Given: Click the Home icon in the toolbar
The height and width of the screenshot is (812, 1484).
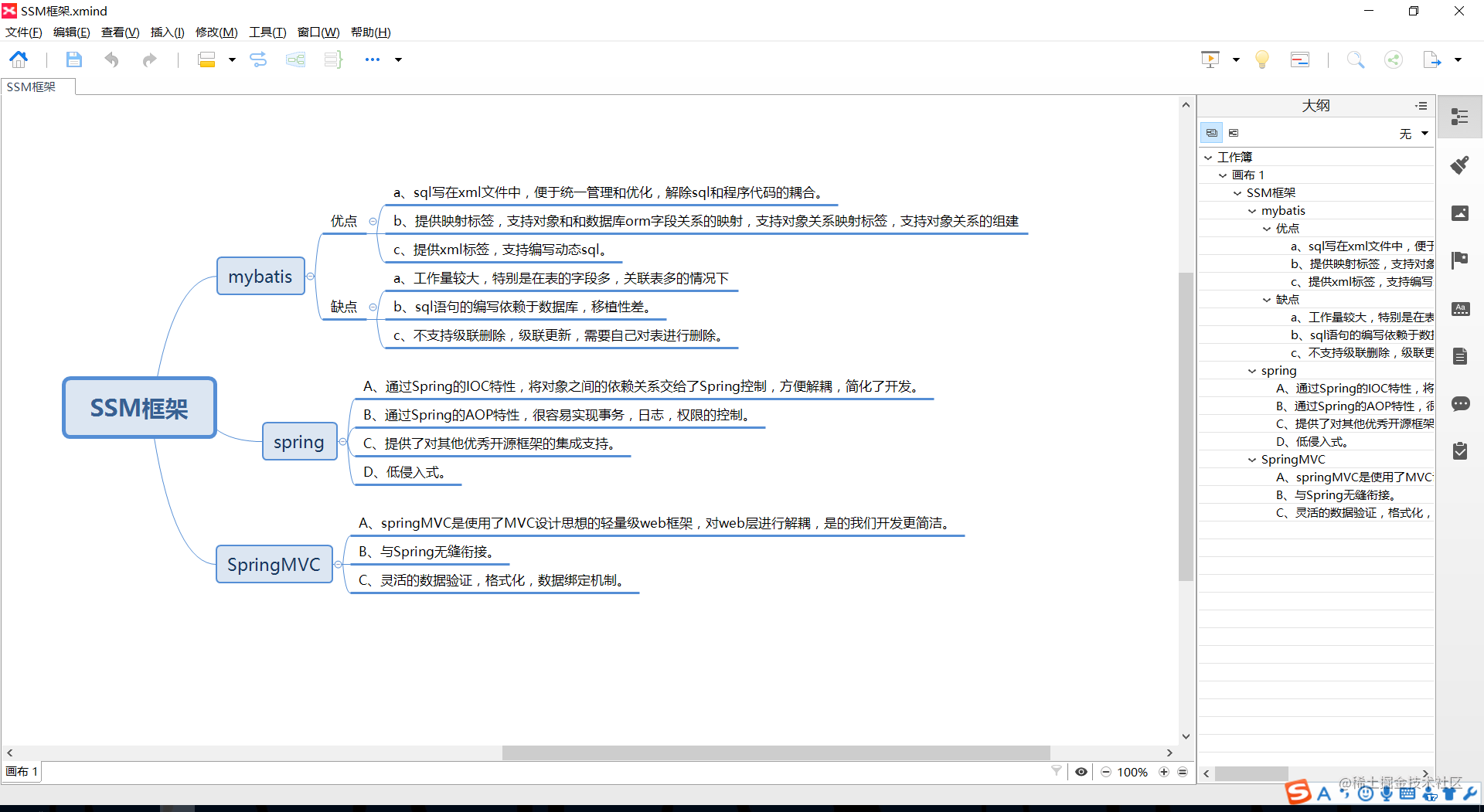Looking at the screenshot, I should (18, 59).
